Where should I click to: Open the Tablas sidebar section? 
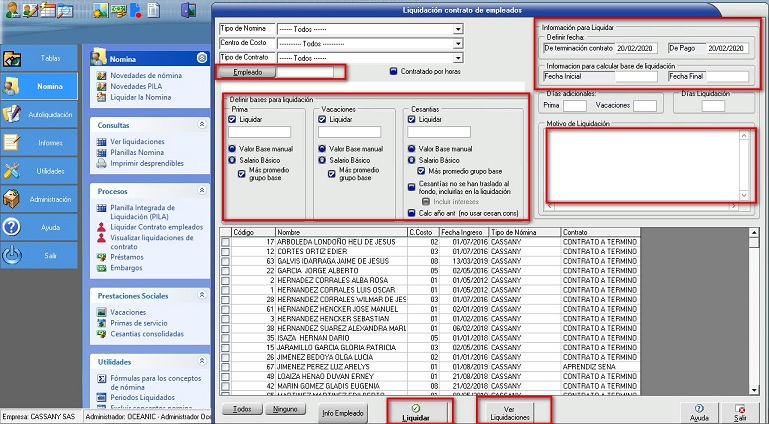tap(38, 58)
